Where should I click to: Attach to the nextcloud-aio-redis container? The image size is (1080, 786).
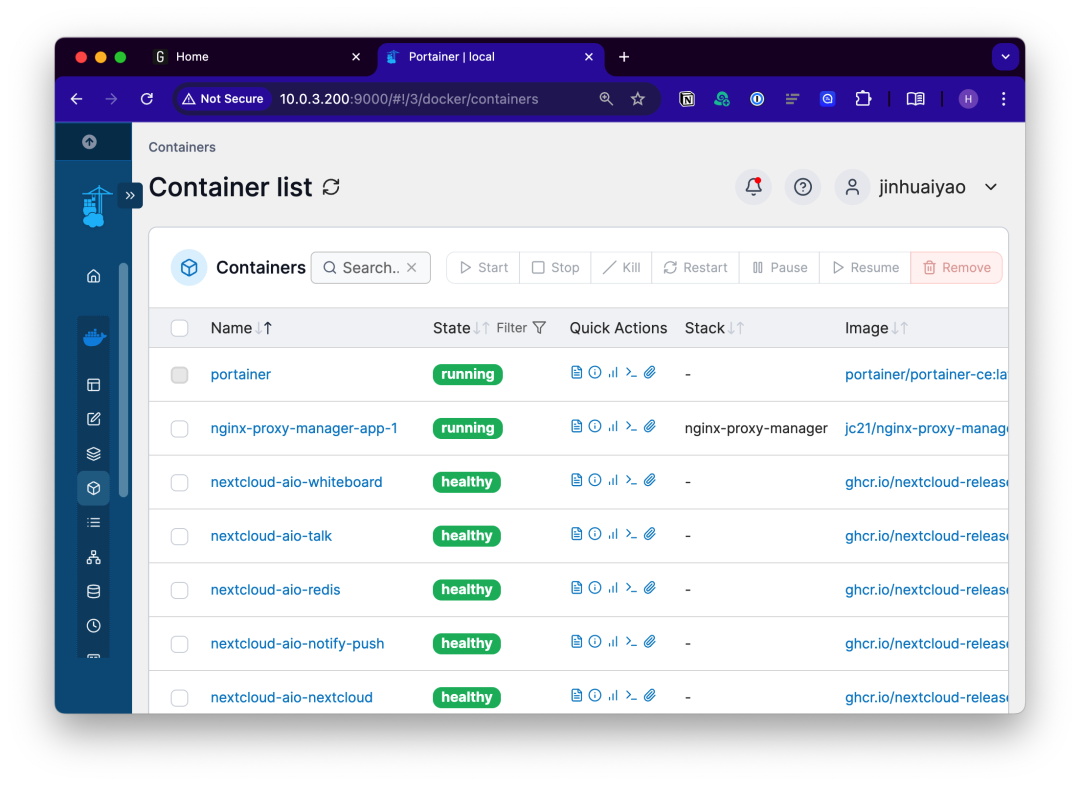[x=649, y=587]
